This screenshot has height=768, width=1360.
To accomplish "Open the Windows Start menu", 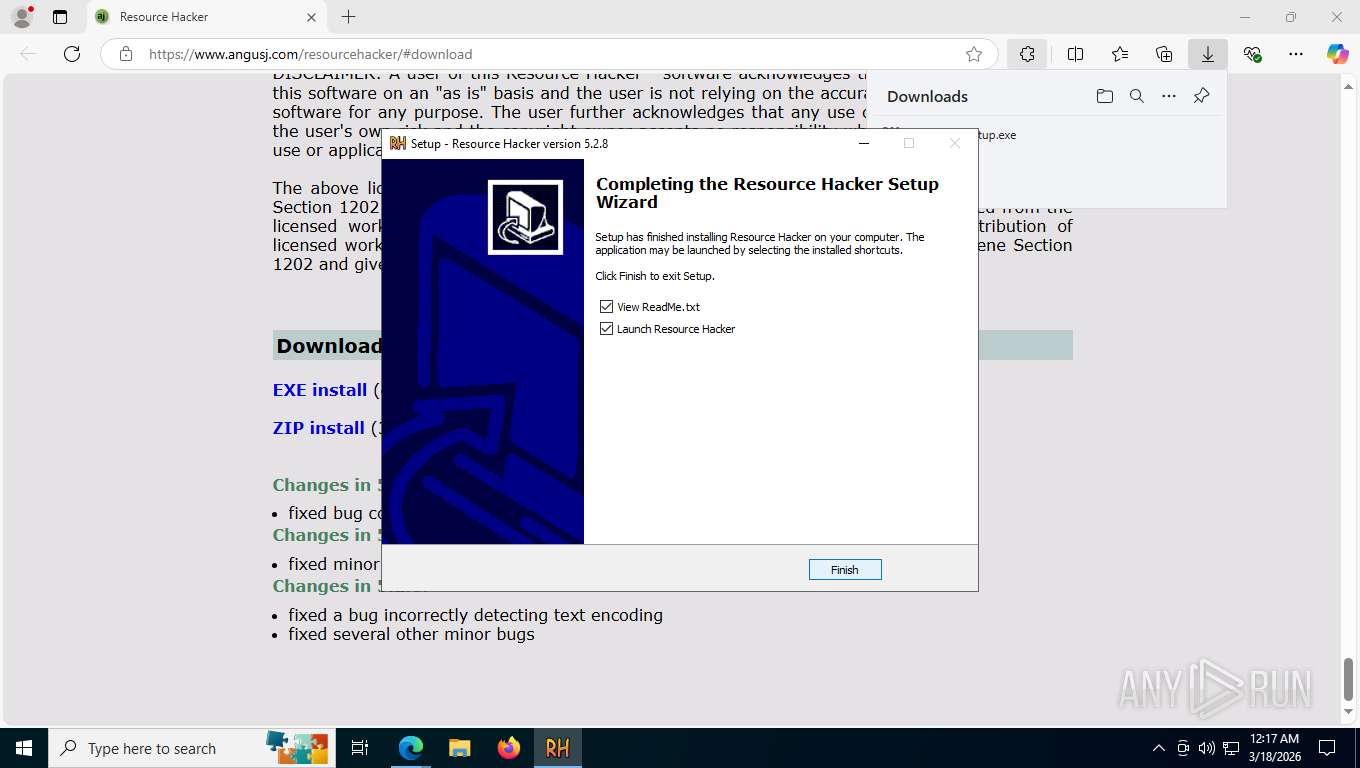I will pos(24,748).
